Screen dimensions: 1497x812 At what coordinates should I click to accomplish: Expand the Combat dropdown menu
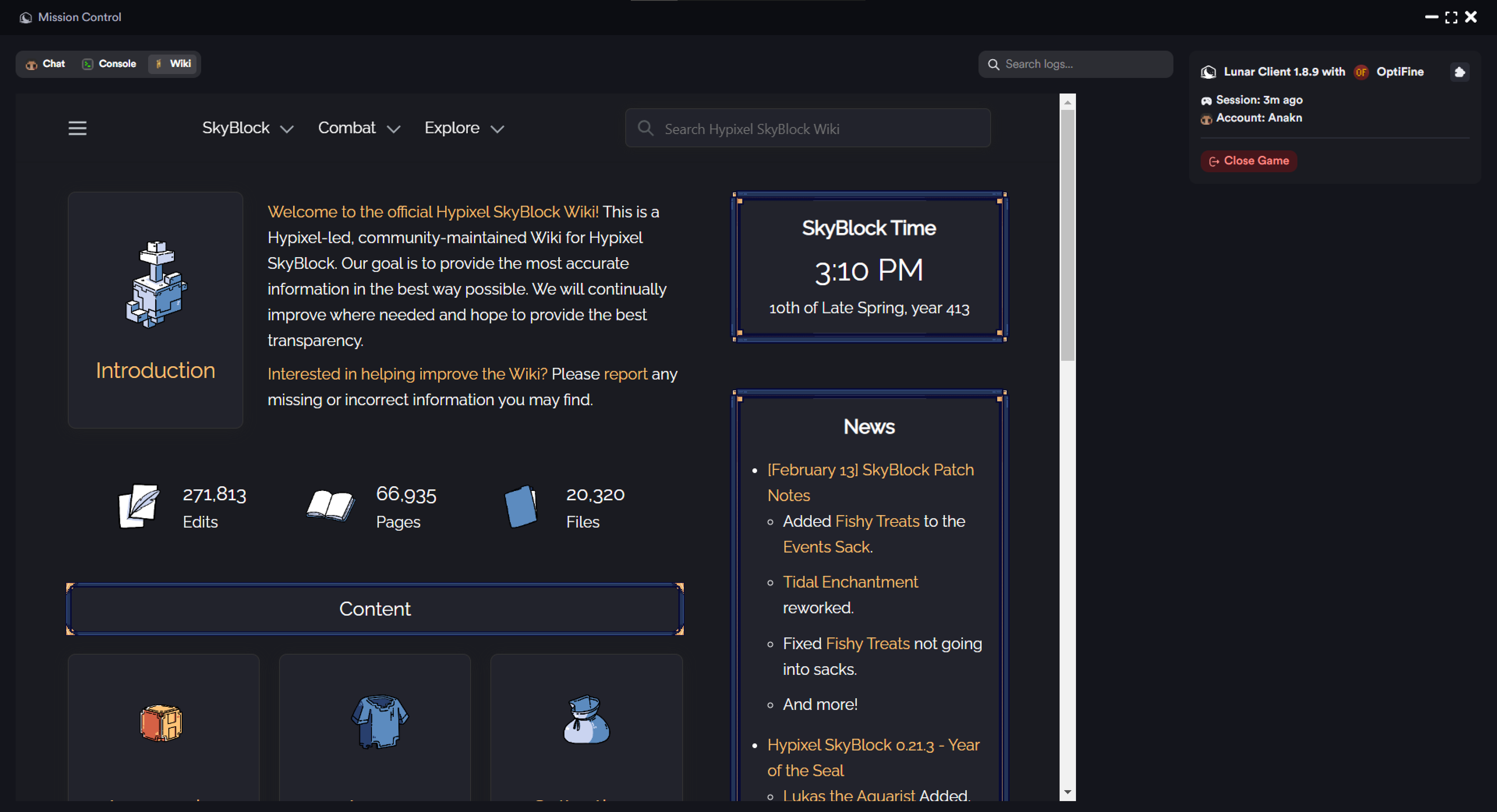tap(359, 128)
